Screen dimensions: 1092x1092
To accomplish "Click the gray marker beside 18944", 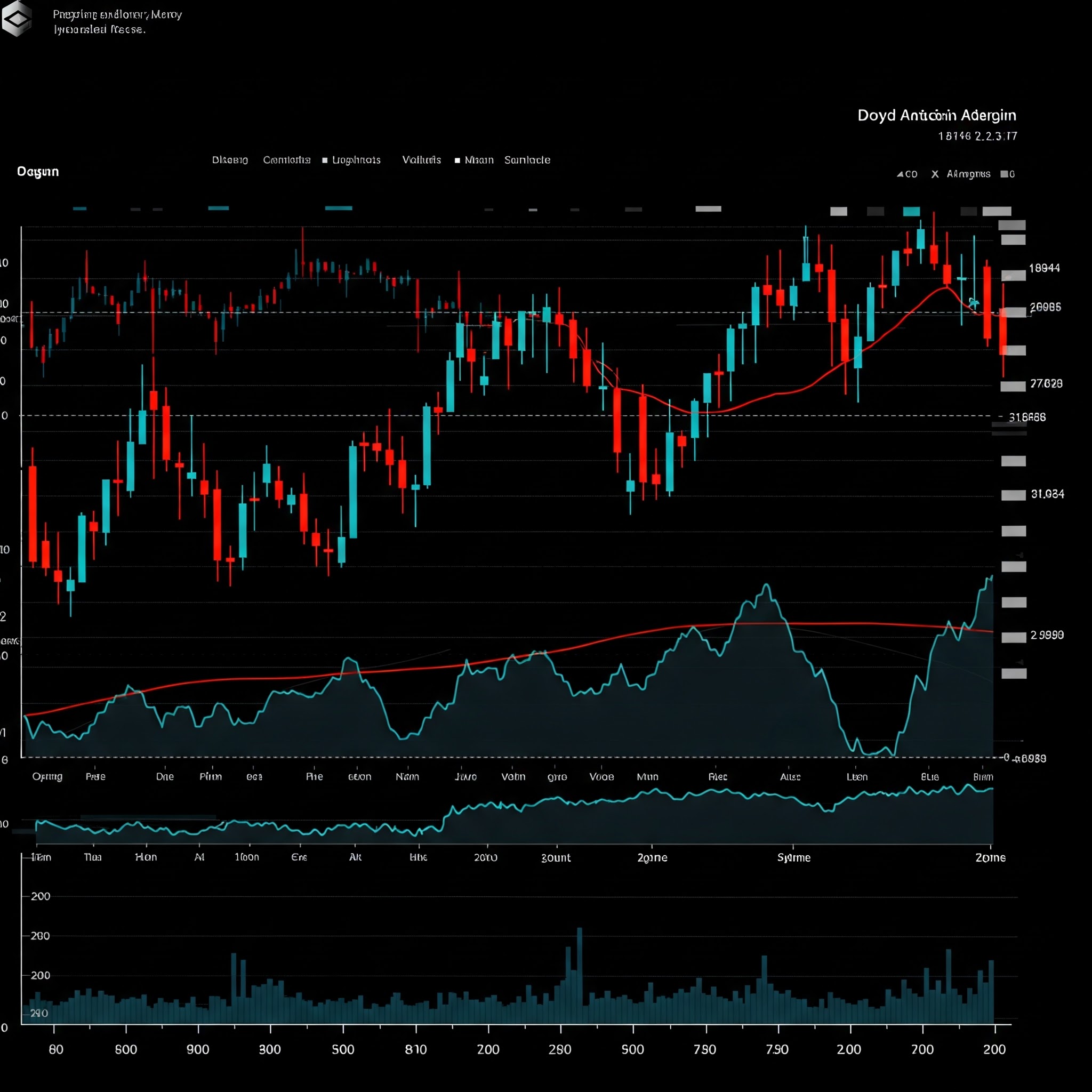I will click(1014, 276).
